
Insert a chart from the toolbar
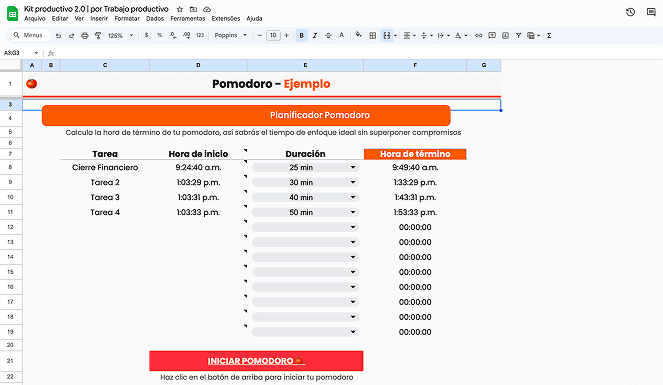505,35
